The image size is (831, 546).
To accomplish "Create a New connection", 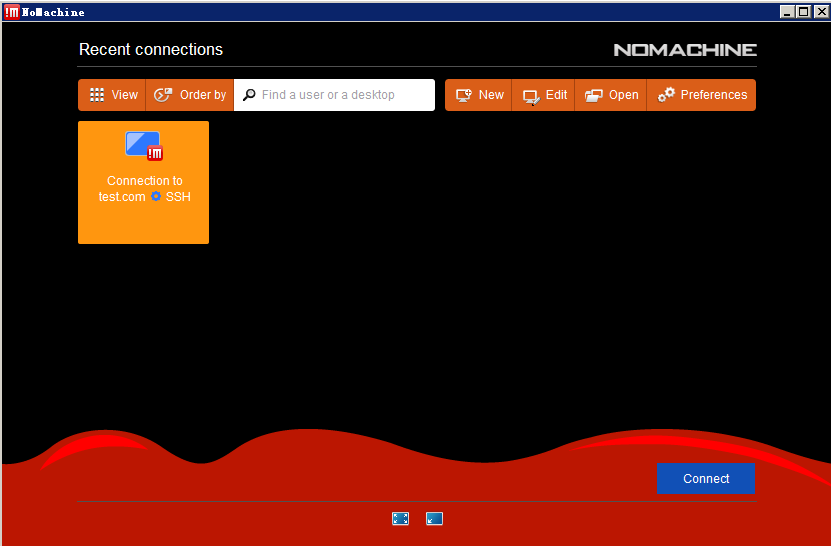I will coord(479,95).
